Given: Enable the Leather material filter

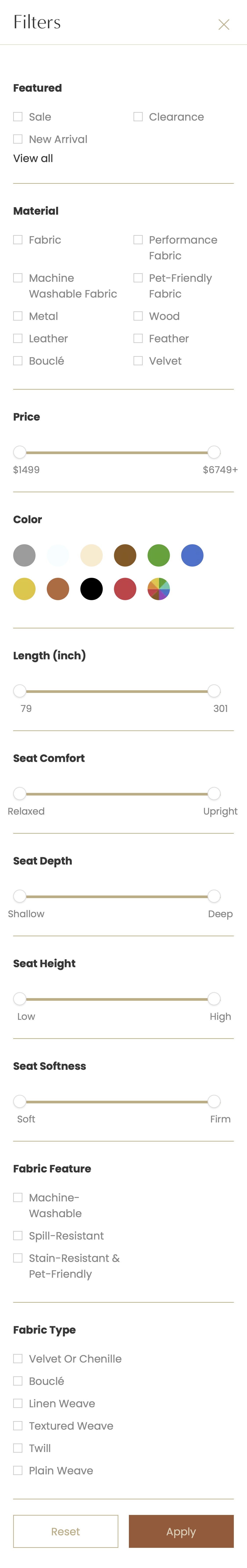Looking at the screenshot, I should [x=18, y=338].
